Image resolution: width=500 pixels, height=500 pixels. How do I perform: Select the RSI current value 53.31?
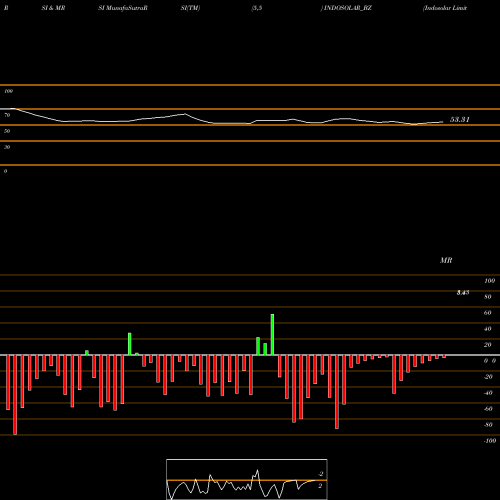tap(460, 119)
